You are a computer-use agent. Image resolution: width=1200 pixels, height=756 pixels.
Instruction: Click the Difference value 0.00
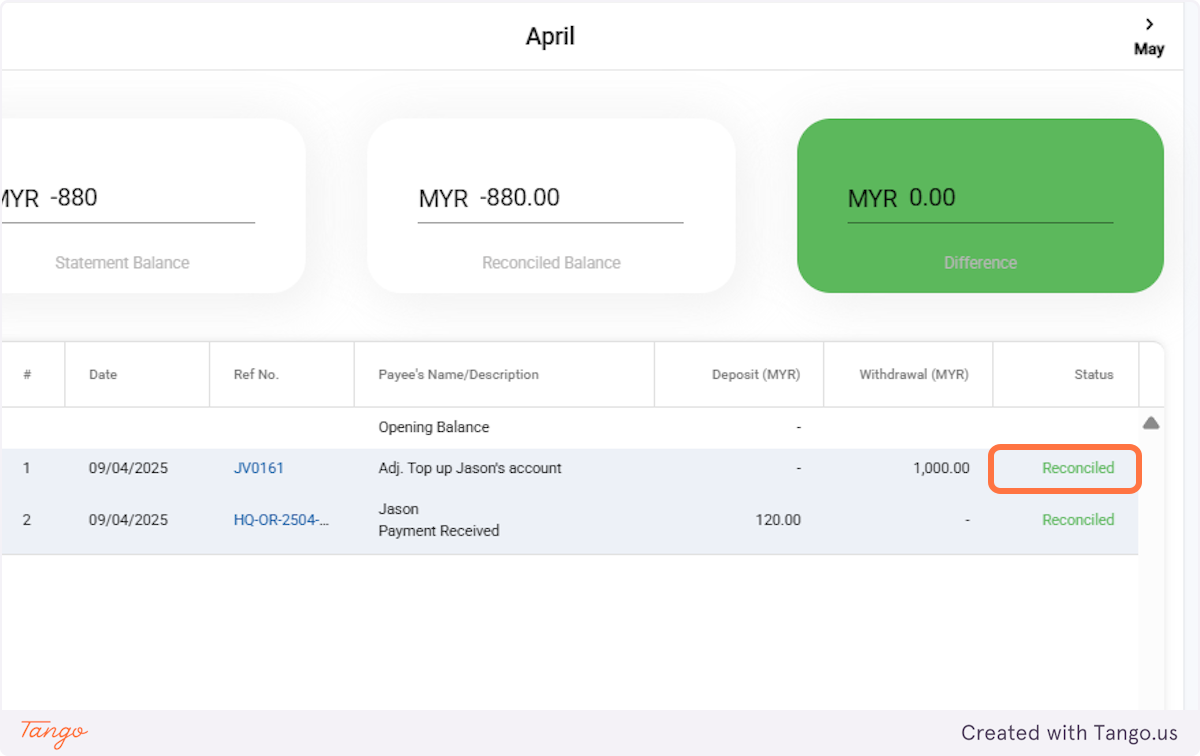(x=932, y=198)
